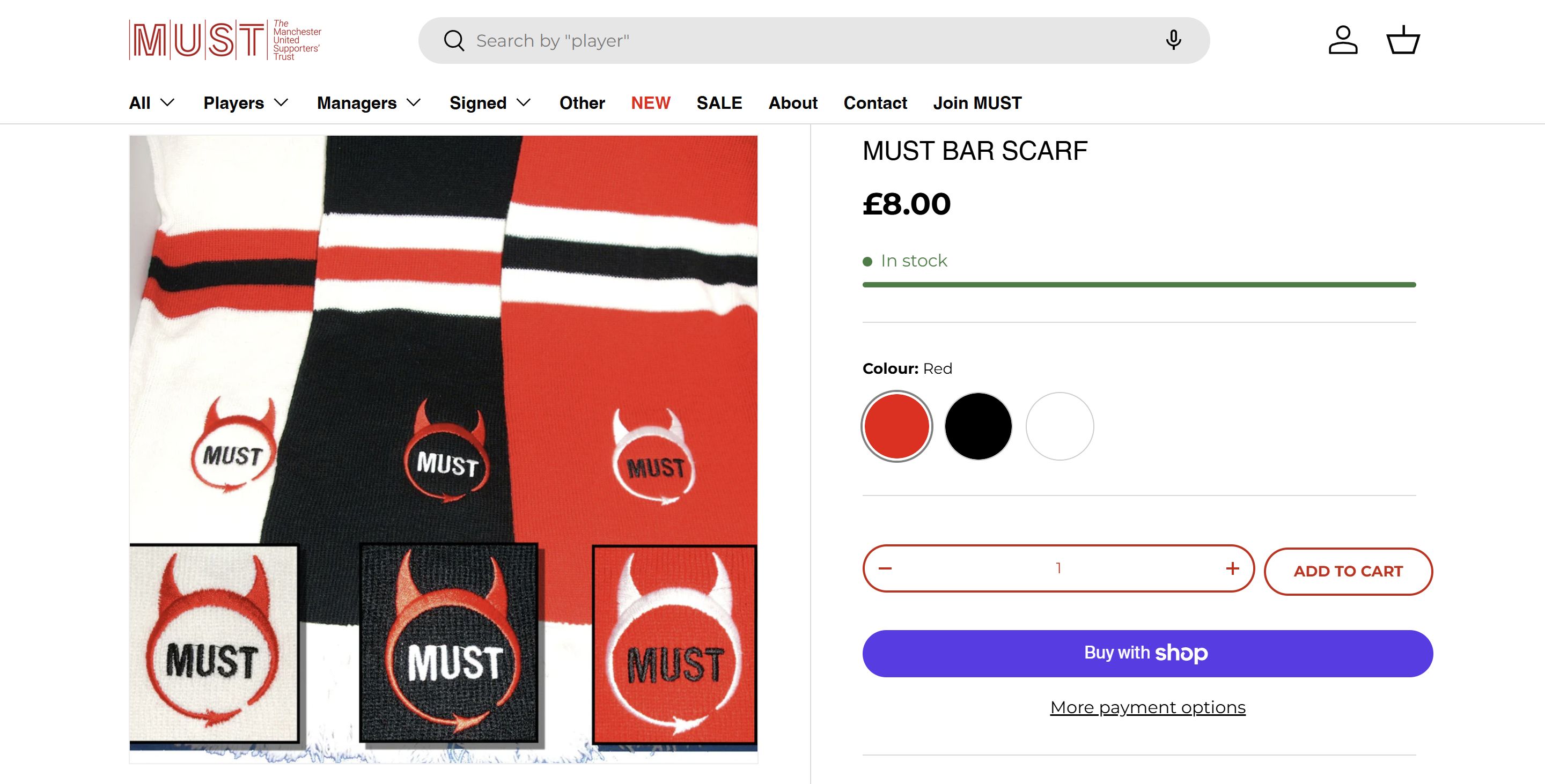Image resolution: width=1545 pixels, height=784 pixels.
Task: Open the account profile icon
Action: pos(1342,40)
